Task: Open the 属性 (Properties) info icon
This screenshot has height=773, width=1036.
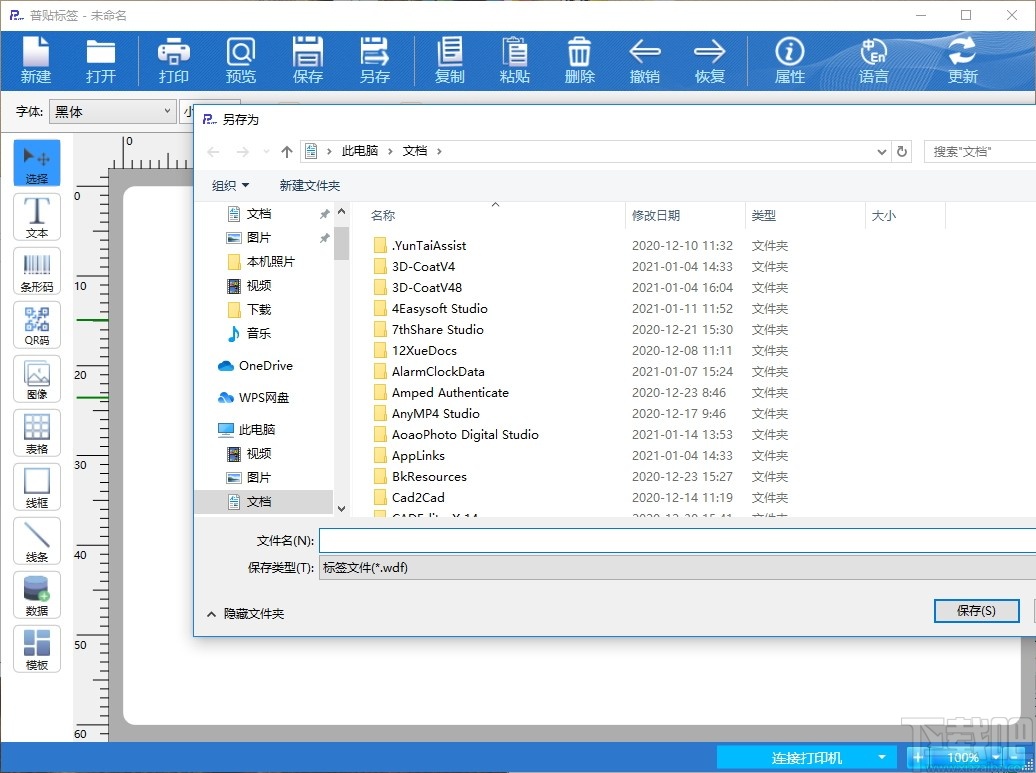Action: tap(790, 60)
